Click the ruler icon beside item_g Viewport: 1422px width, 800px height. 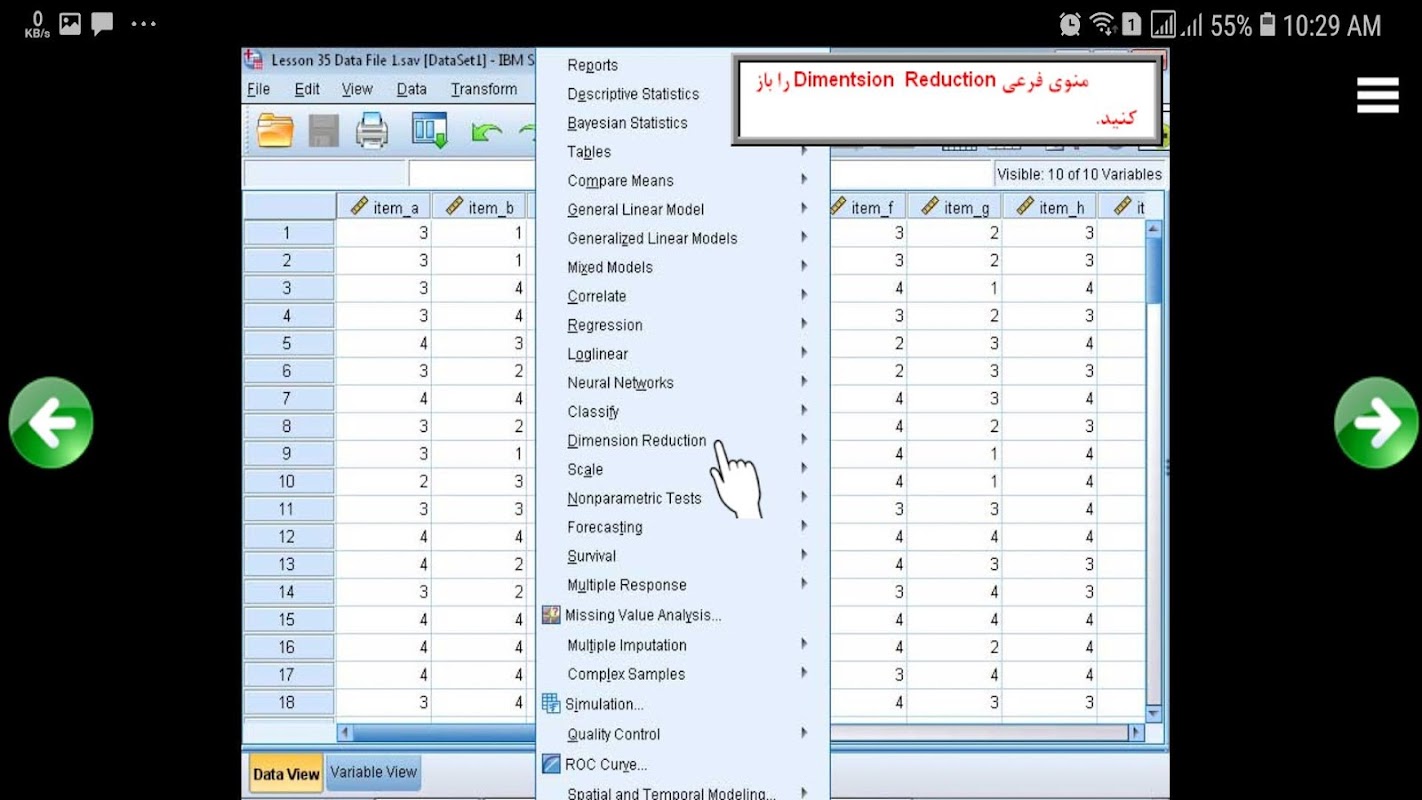click(929, 206)
